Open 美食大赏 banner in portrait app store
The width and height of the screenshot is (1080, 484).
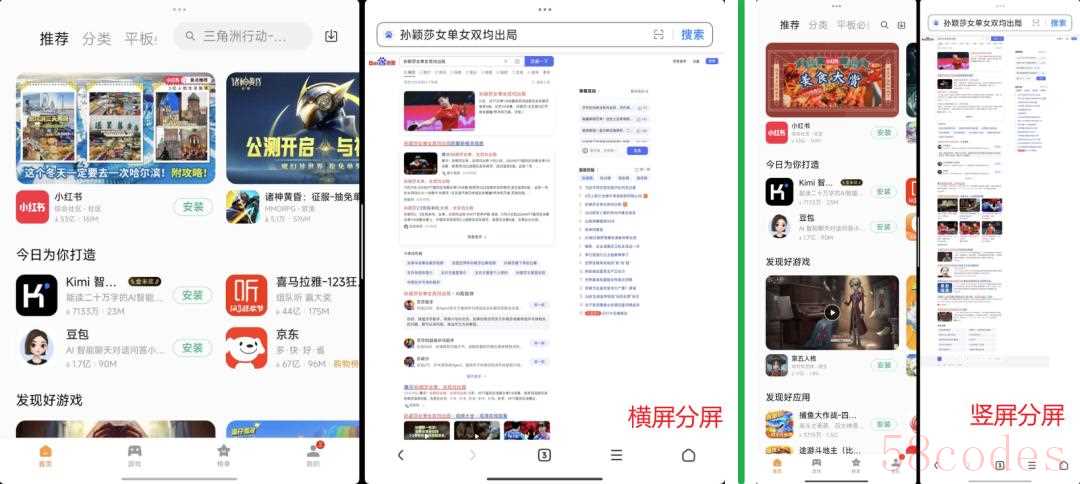832,80
